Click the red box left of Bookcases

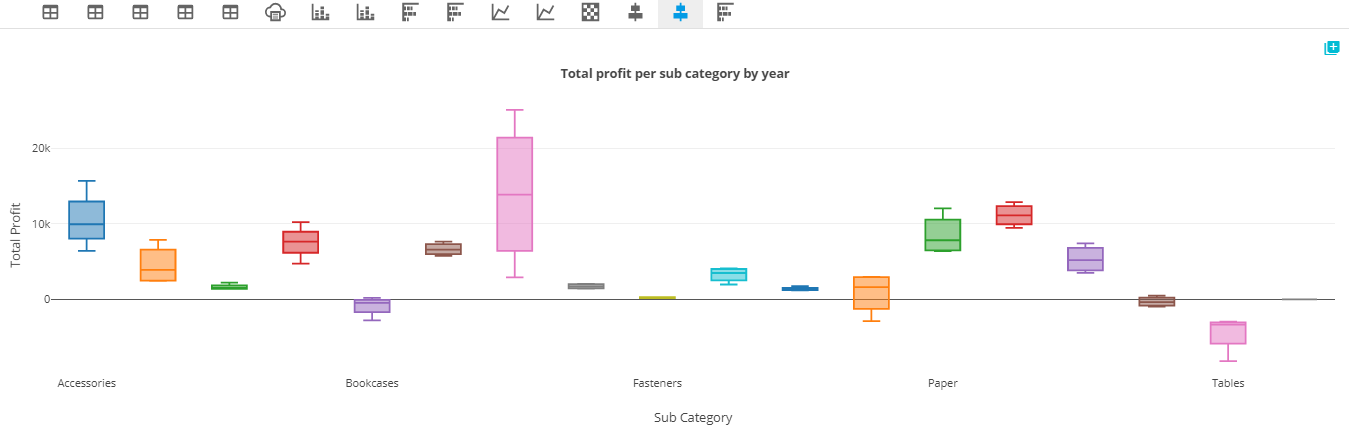pyautogui.click(x=300, y=242)
